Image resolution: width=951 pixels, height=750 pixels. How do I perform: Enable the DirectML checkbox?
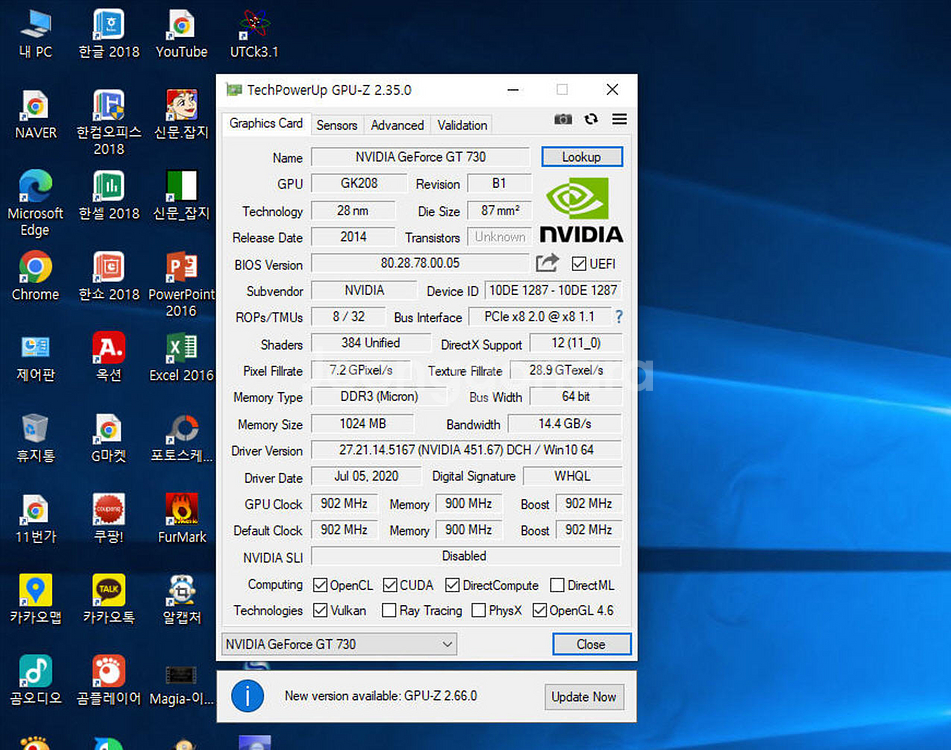557,585
